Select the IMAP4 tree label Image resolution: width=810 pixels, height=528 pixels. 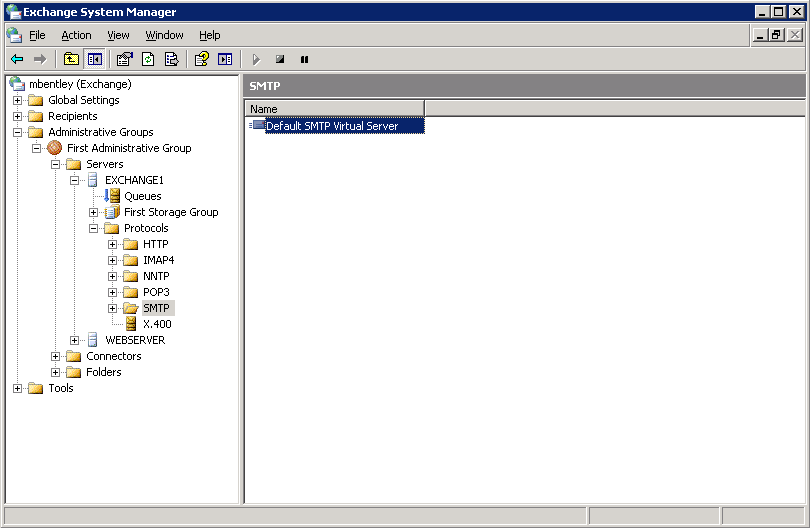tap(159, 260)
